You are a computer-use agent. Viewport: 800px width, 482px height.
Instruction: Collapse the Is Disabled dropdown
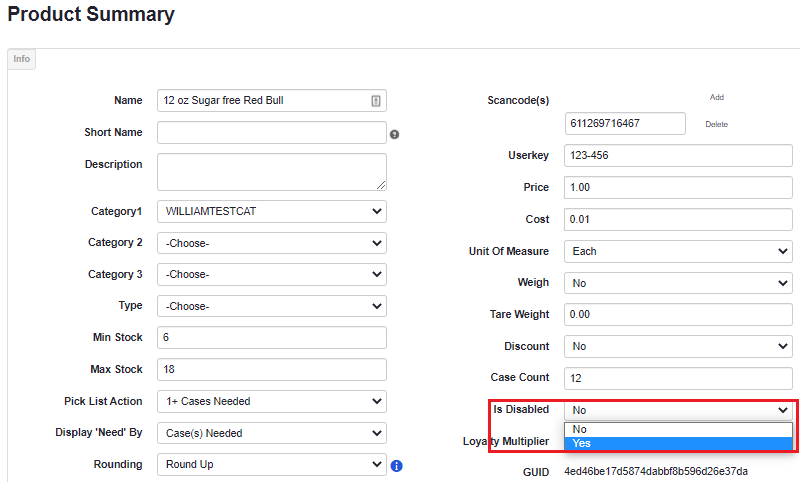click(x=678, y=410)
